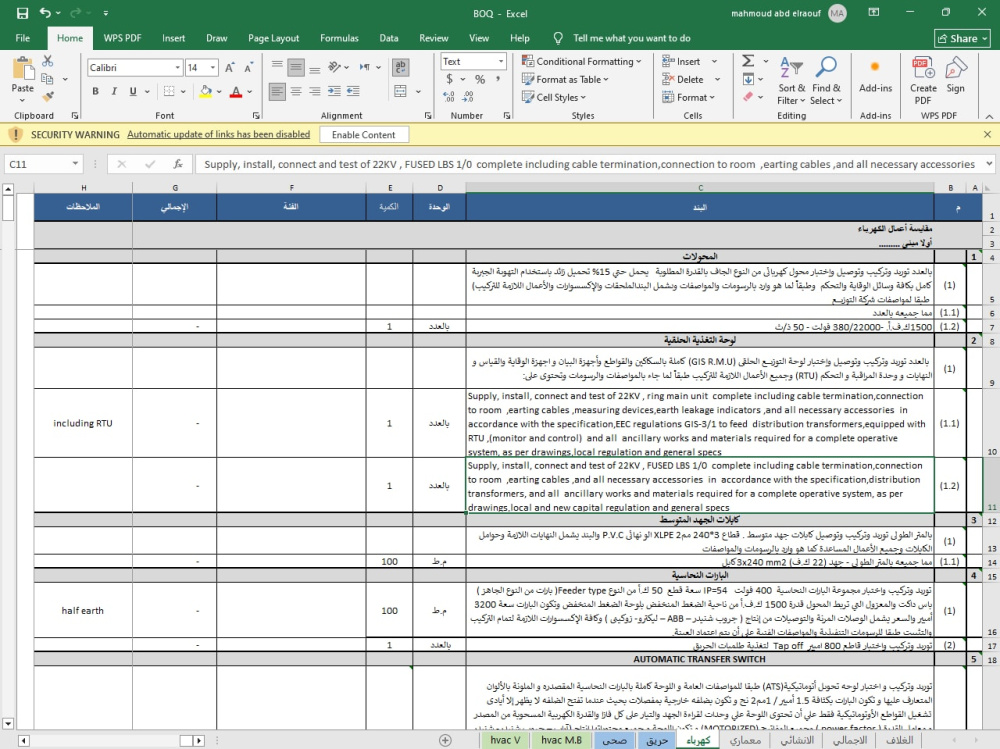The image size is (1000, 749).
Task: Toggle top vertical alignment
Action: click(277, 67)
